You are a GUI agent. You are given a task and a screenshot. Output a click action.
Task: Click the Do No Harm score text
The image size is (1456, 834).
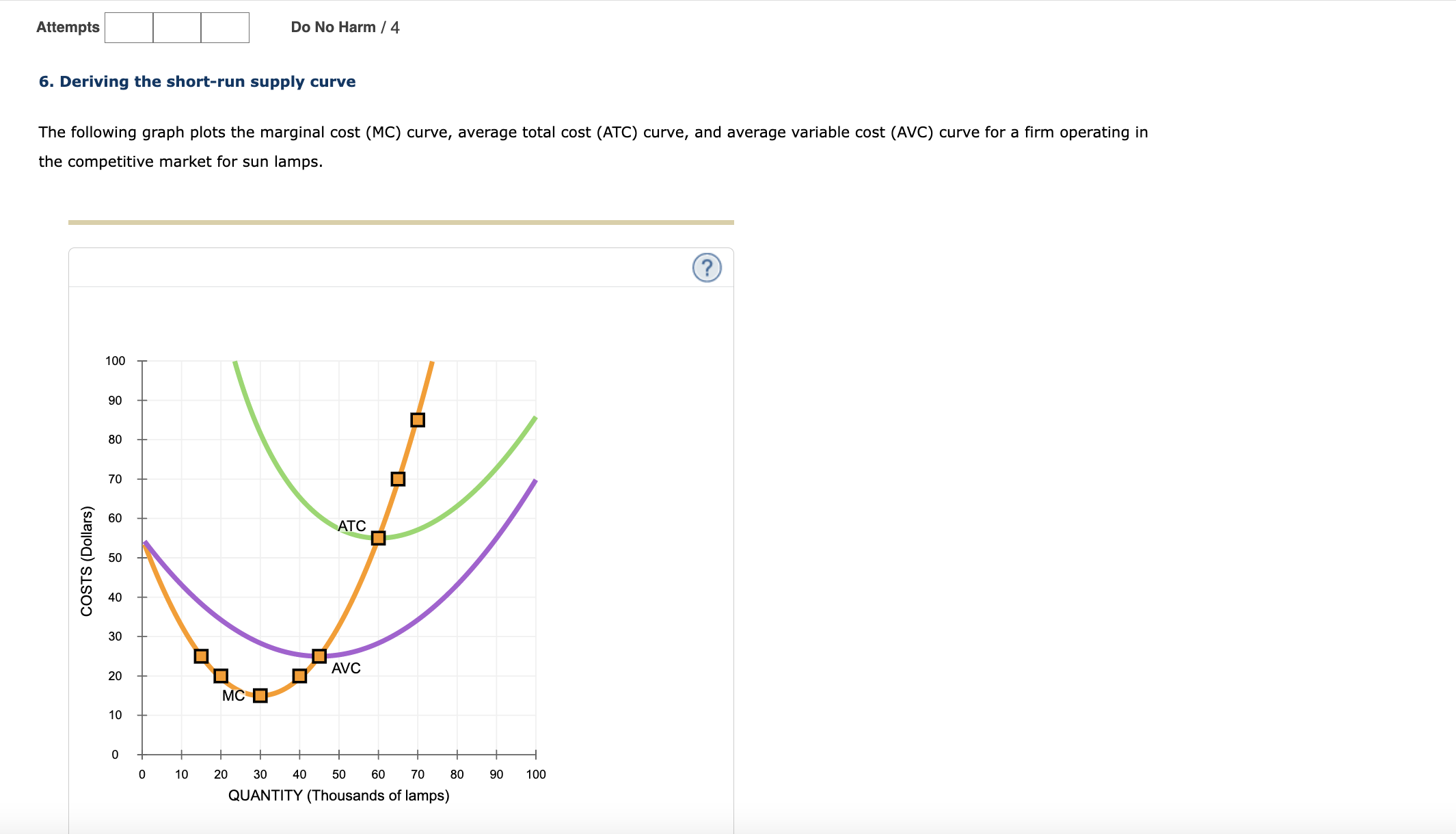[344, 27]
